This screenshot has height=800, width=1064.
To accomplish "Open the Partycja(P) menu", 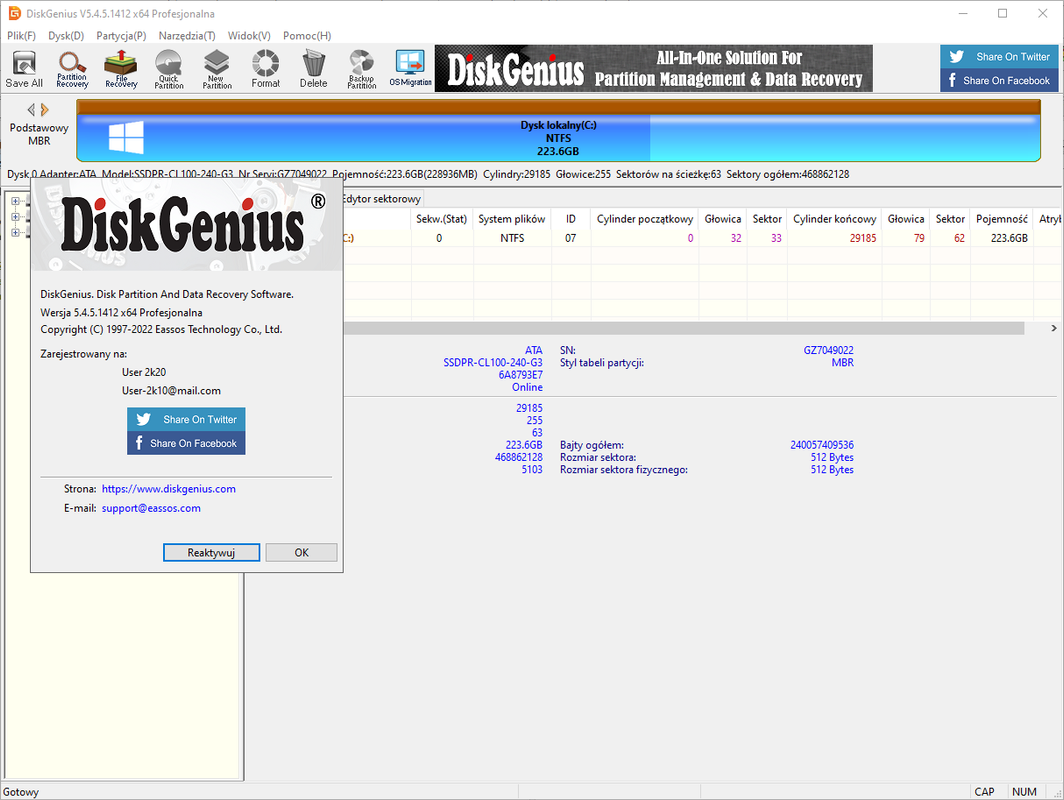I will pyautogui.click(x=121, y=35).
